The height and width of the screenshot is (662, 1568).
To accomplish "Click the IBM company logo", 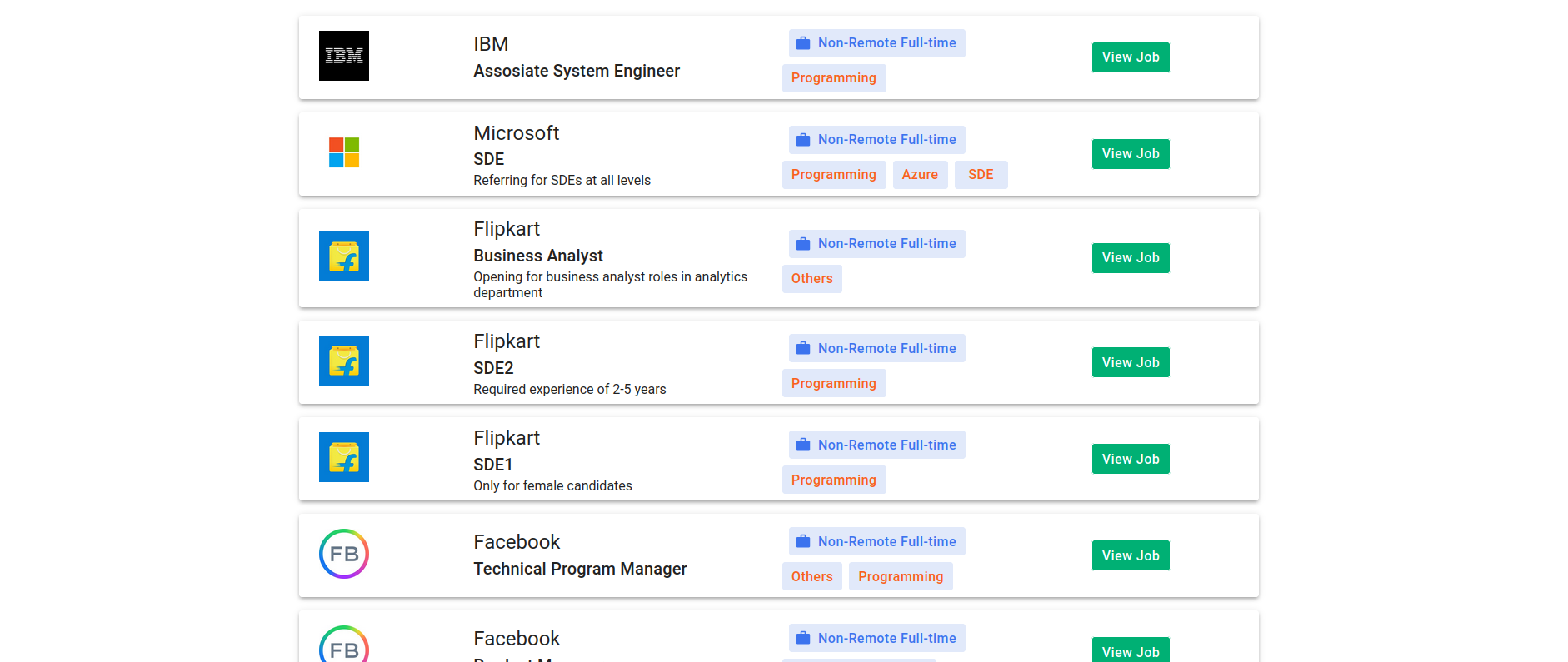I will click(x=343, y=56).
